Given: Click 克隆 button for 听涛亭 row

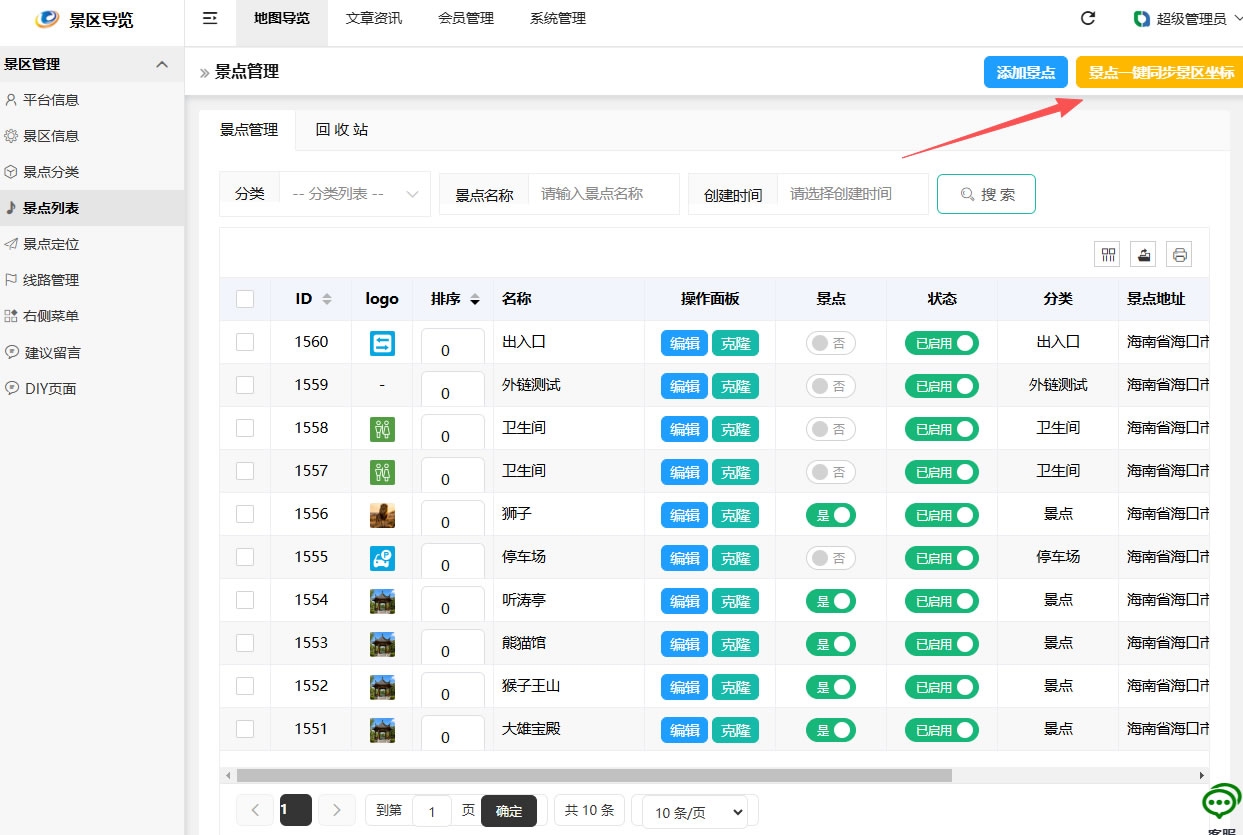Looking at the screenshot, I should click(735, 601).
